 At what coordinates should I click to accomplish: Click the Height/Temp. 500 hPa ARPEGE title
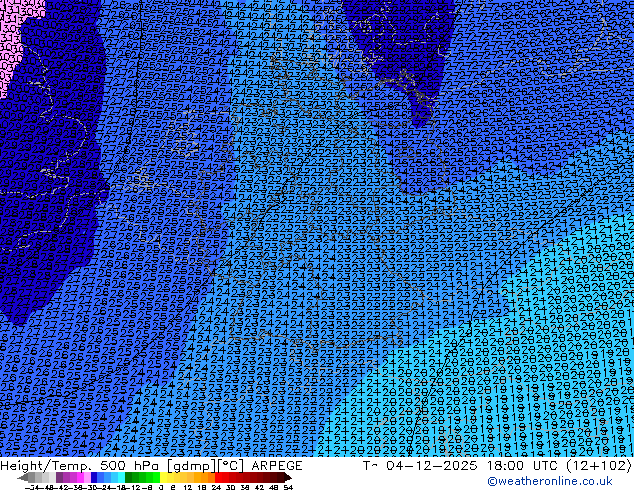[151, 466]
